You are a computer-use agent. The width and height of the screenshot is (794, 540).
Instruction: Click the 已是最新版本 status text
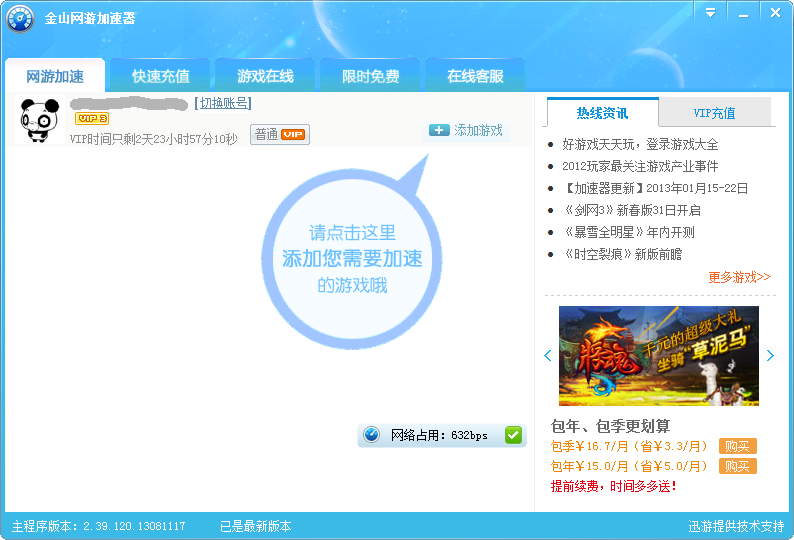point(256,526)
